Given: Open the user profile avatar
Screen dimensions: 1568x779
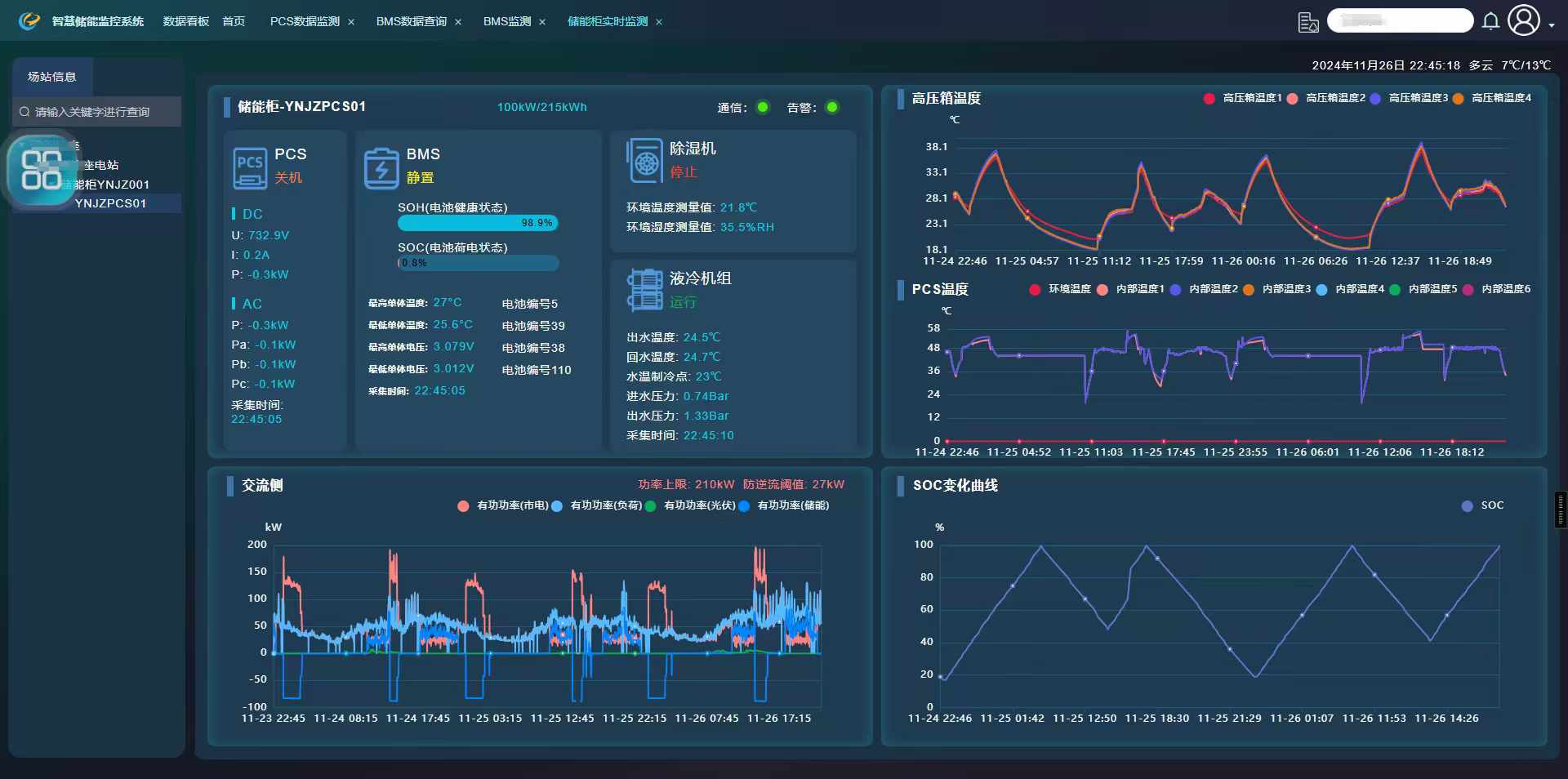Looking at the screenshot, I should pos(1523,20).
